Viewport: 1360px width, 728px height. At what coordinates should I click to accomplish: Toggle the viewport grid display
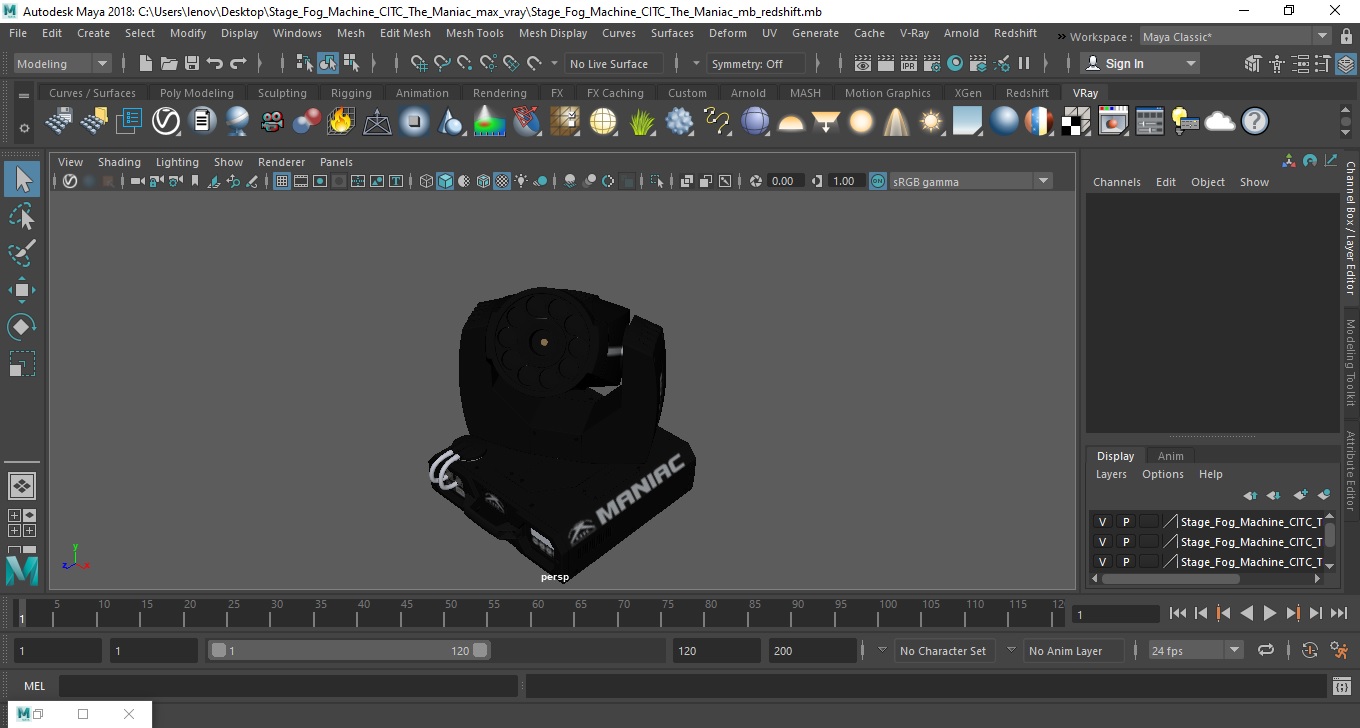(x=282, y=181)
